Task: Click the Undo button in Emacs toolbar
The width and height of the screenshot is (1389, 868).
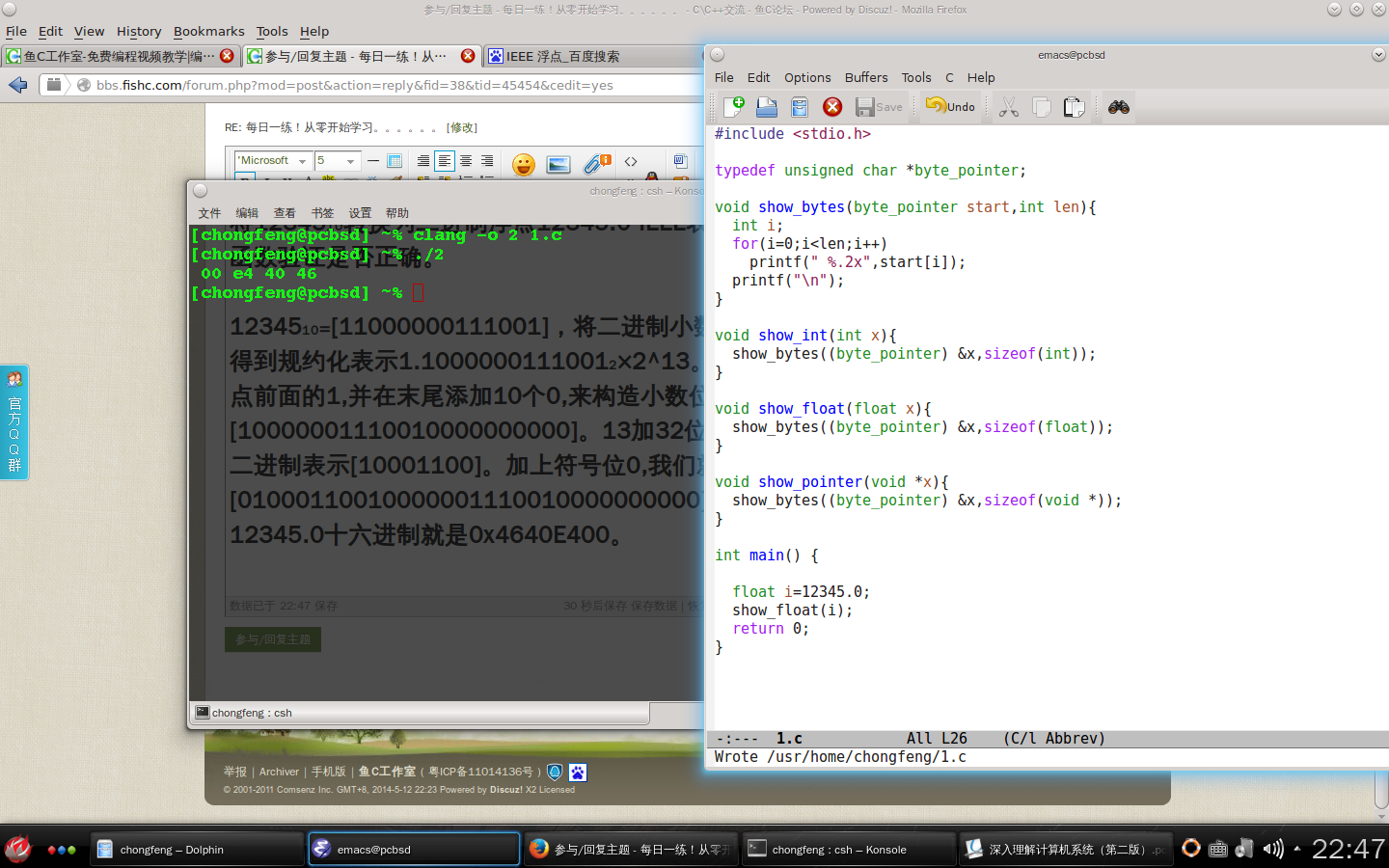Action: click(950, 106)
